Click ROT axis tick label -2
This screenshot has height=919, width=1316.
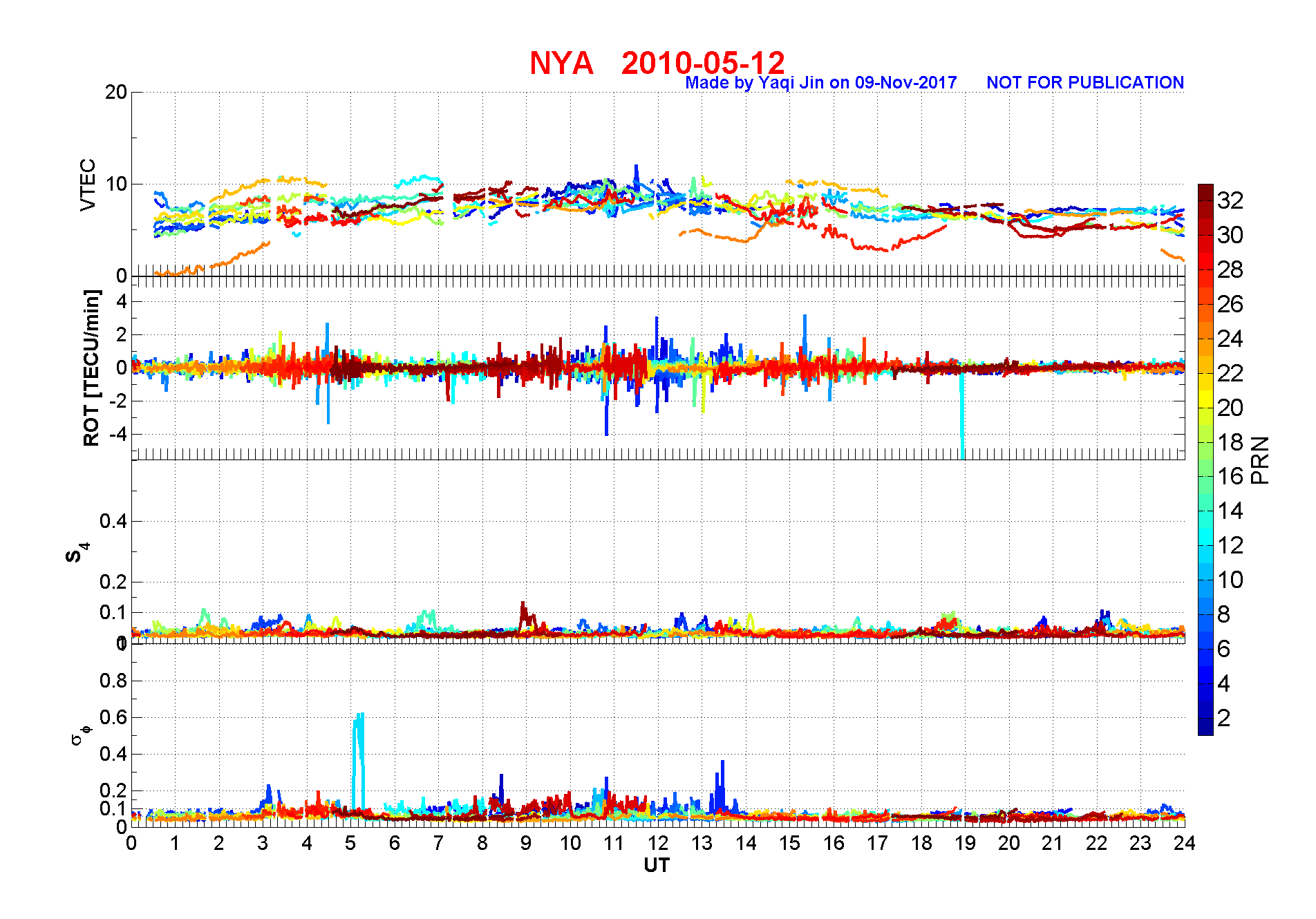point(117,401)
